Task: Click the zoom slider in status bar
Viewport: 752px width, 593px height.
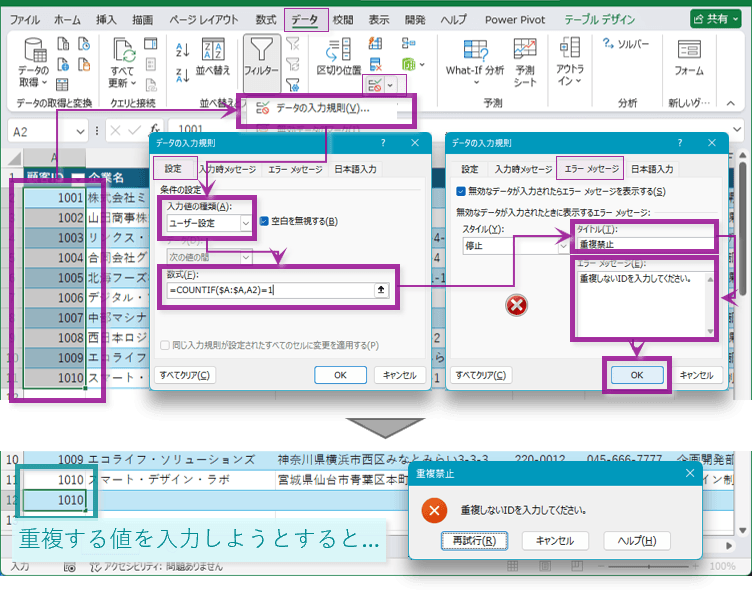Action: [x=647, y=567]
